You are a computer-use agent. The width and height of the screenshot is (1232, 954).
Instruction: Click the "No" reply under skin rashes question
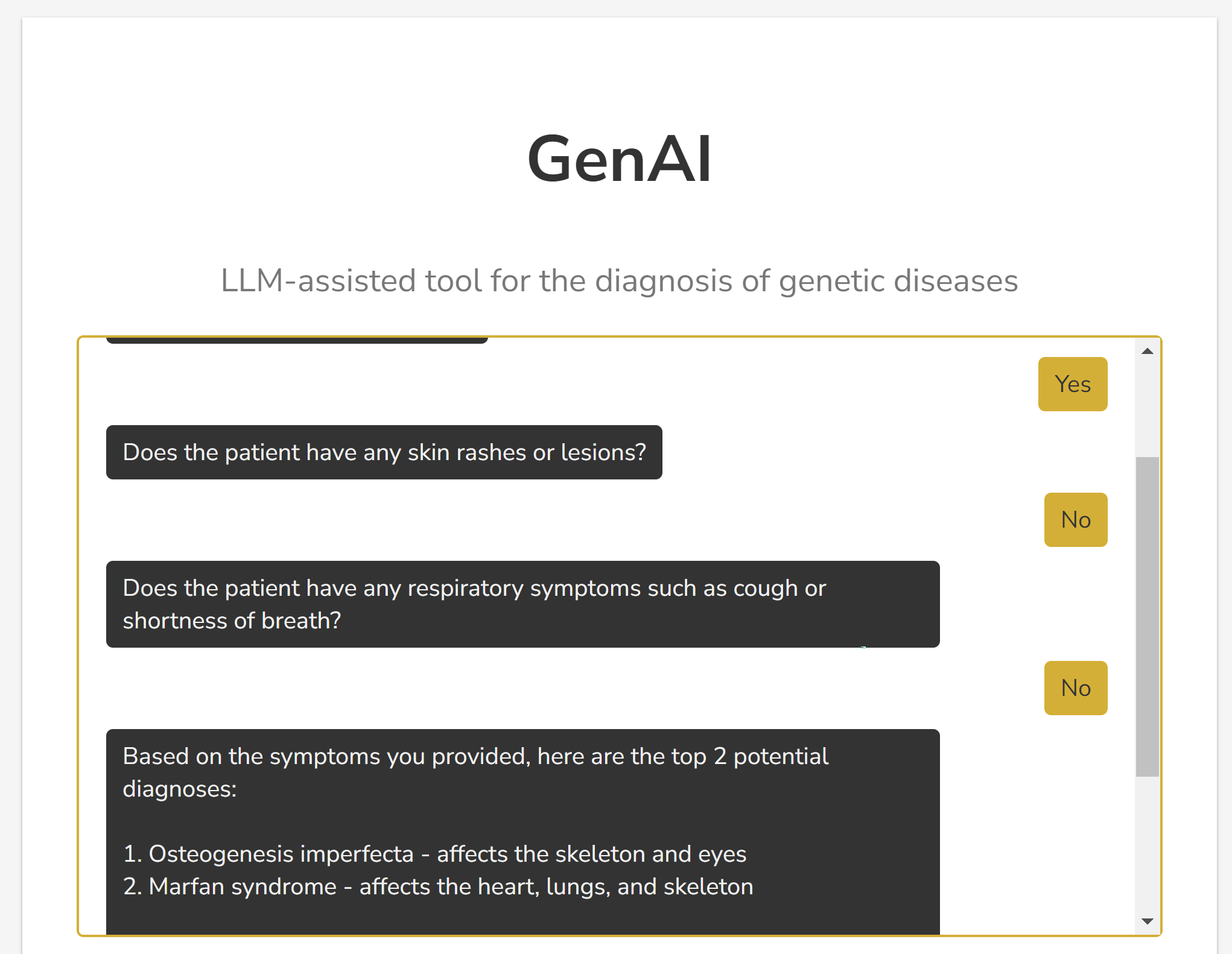[x=1075, y=520]
